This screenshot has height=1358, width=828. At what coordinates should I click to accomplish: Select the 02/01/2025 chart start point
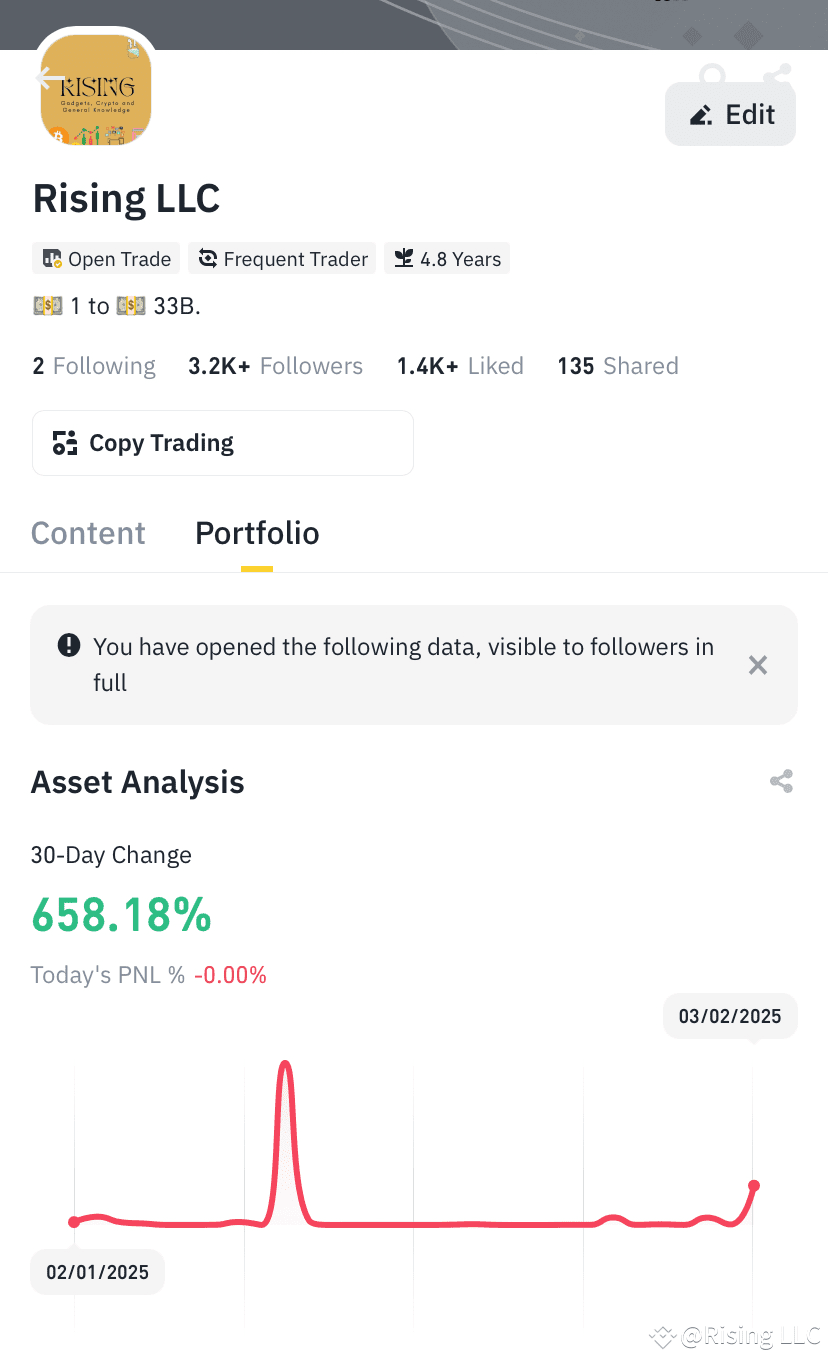[74, 1222]
